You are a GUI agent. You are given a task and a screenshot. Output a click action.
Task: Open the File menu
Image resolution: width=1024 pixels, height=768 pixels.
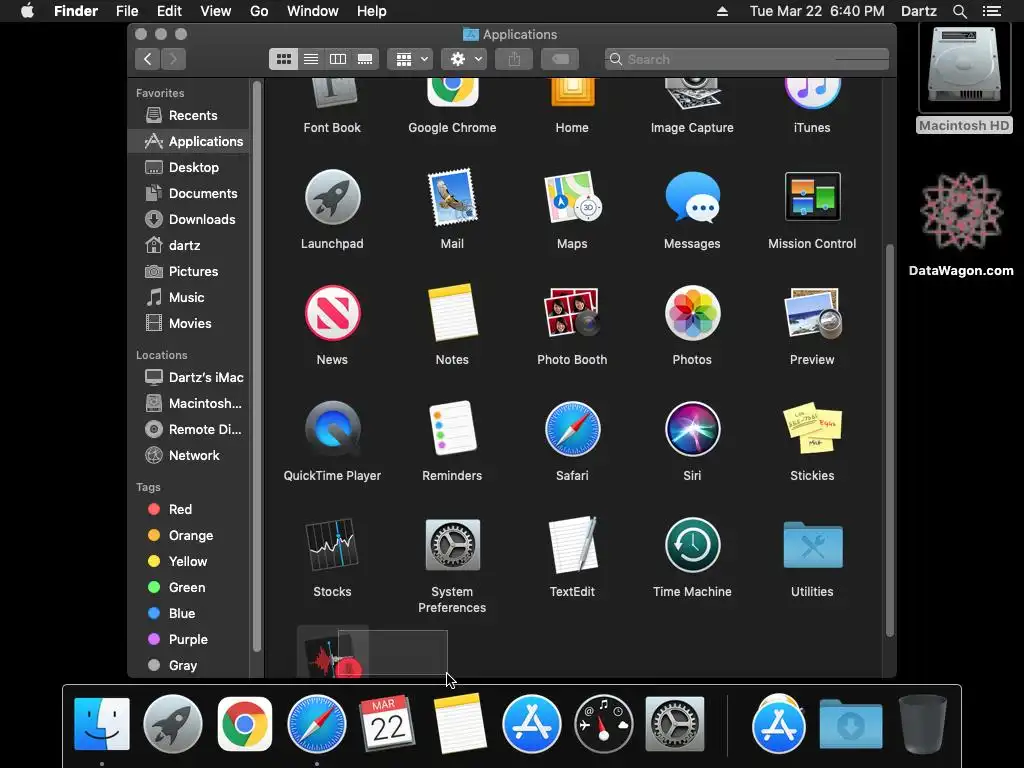[x=127, y=11]
